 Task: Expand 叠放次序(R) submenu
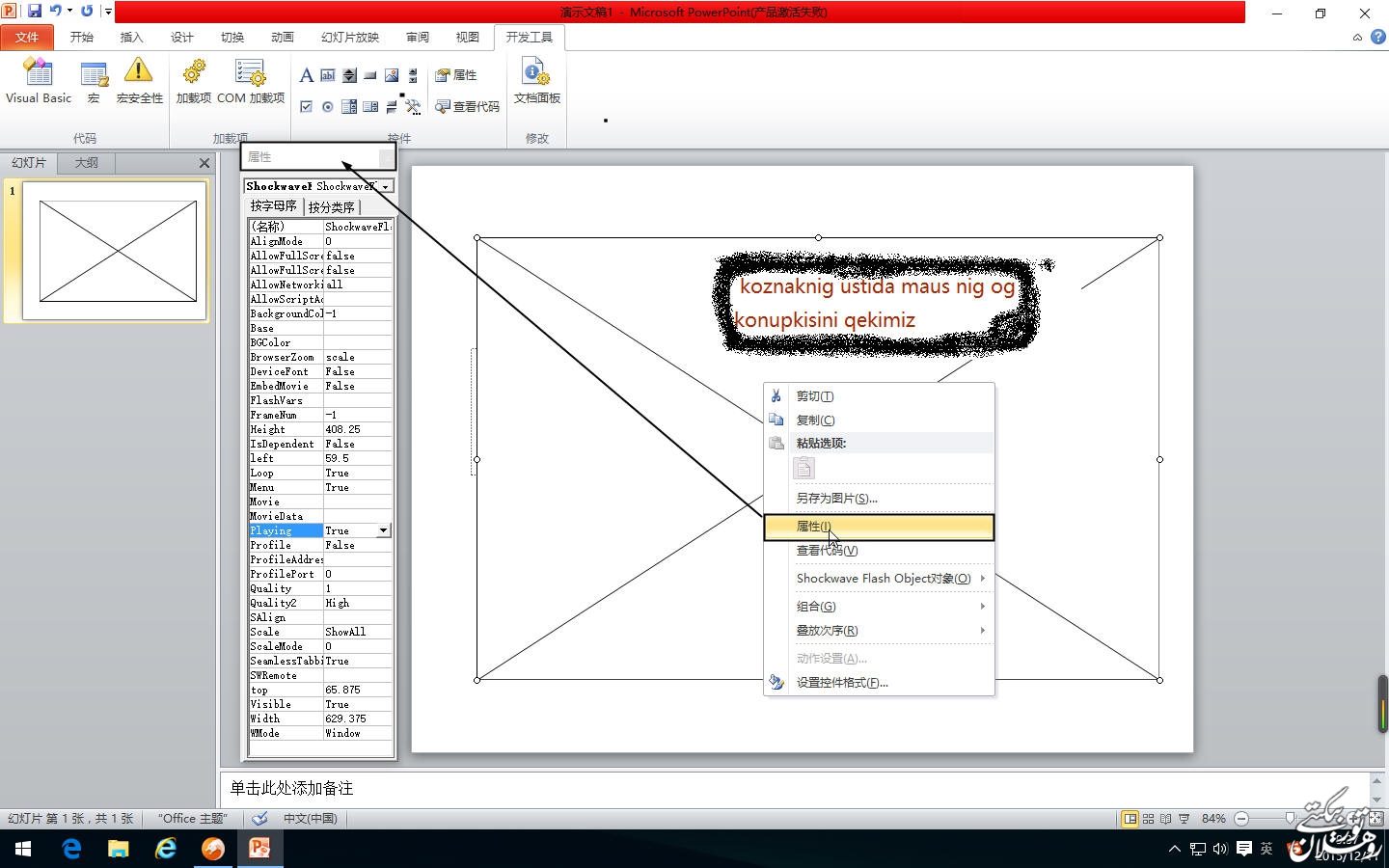pos(983,631)
